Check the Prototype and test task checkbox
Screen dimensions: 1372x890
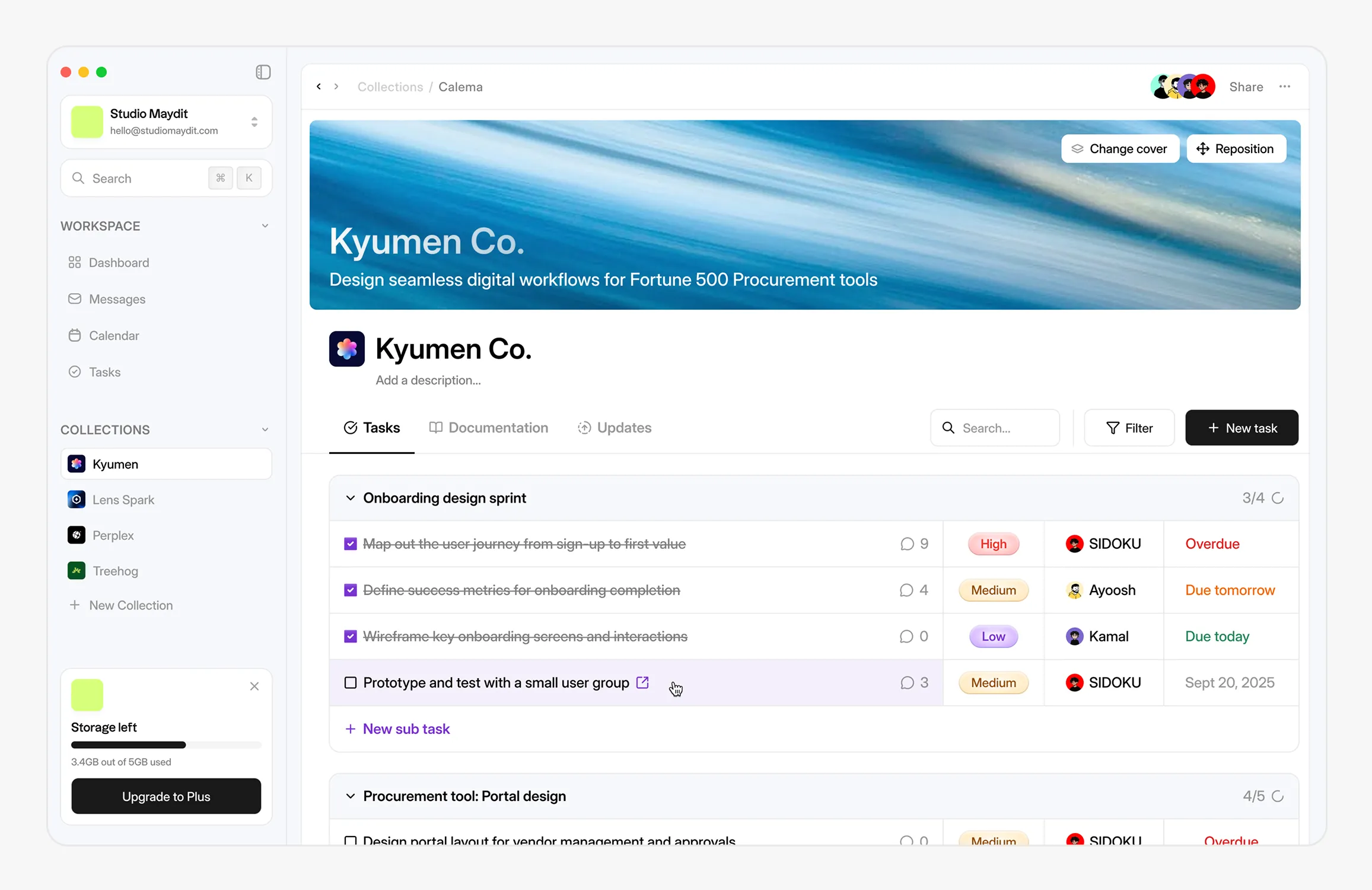(351, 683)
